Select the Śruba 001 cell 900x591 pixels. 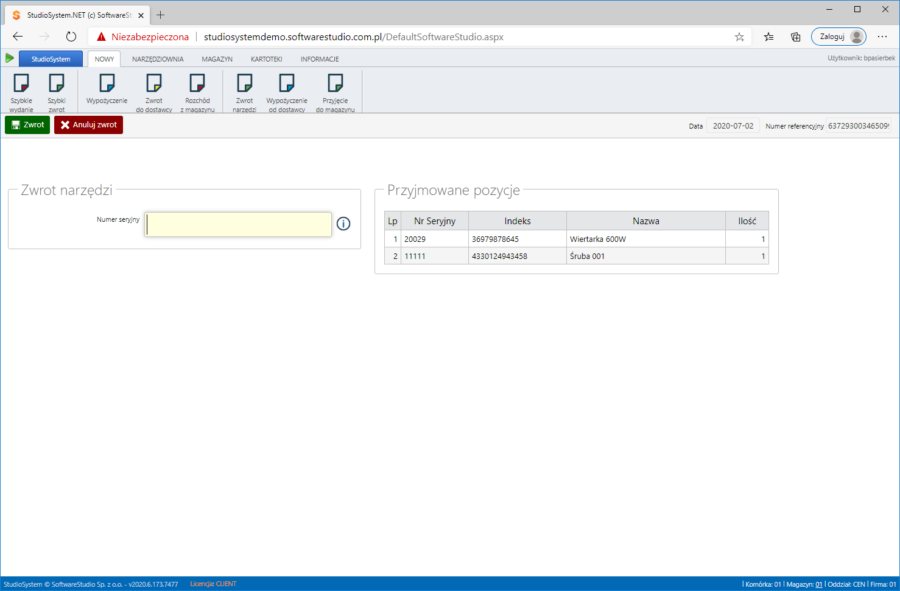tap(646, 256)
